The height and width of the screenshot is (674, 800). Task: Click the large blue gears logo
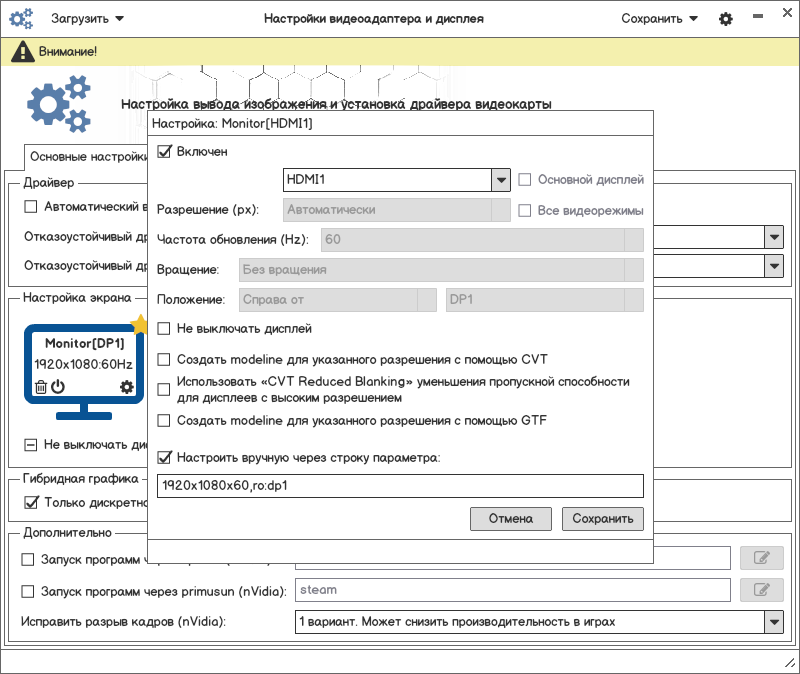click(x=59, y=104)
